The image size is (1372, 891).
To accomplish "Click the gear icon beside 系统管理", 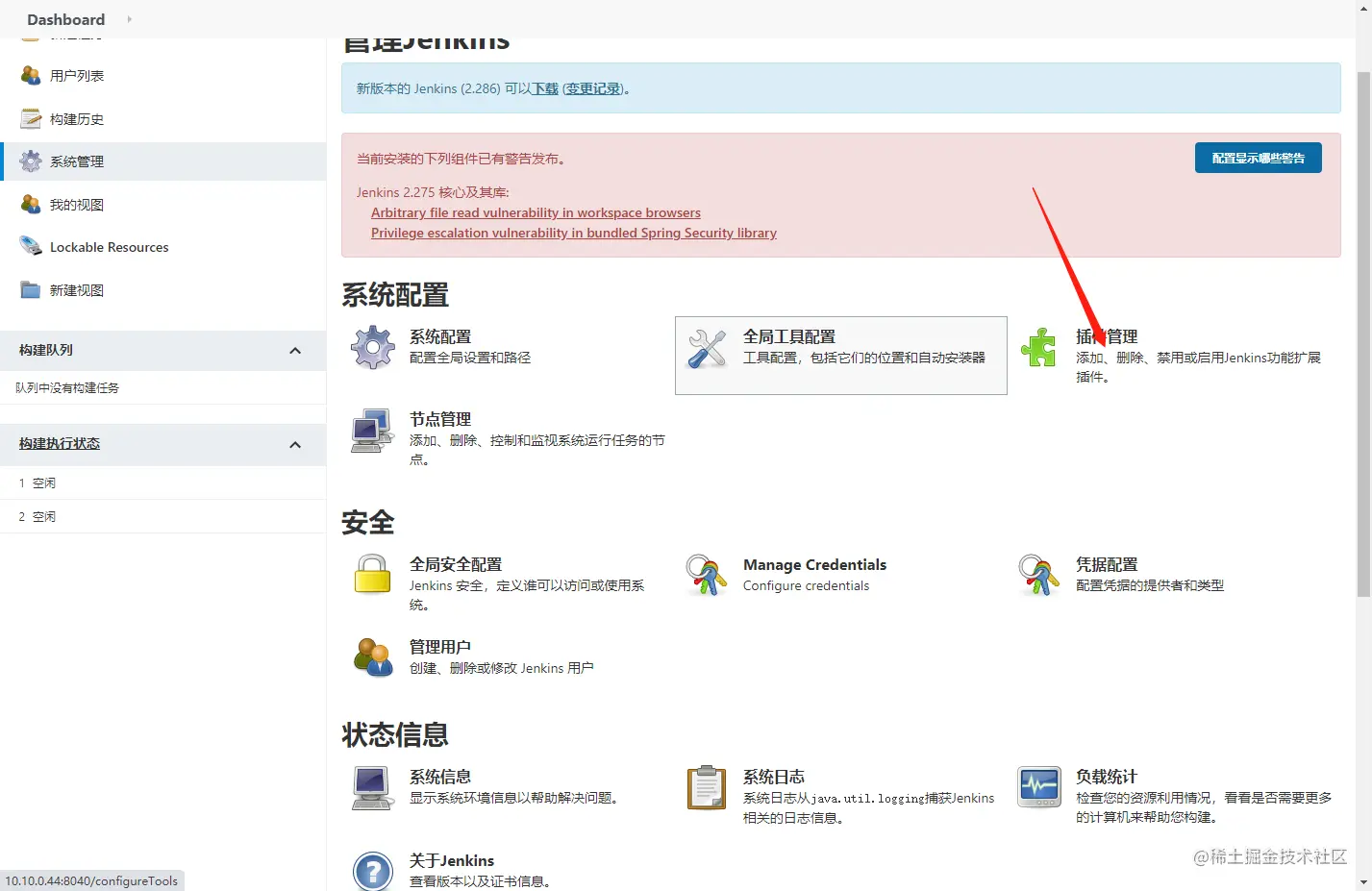I will click(31, 161).
